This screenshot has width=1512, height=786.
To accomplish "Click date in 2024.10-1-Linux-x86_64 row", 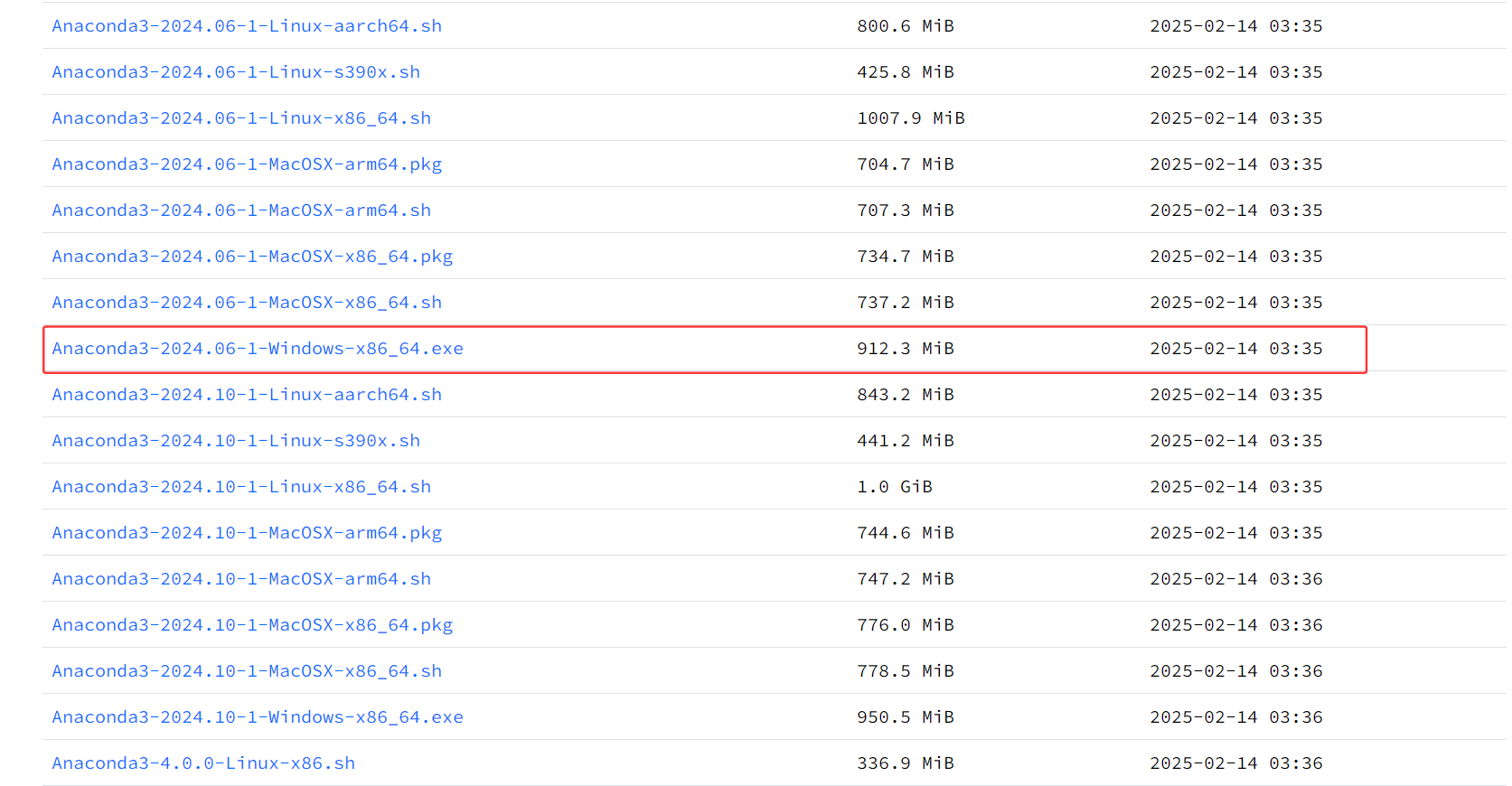I will (1236, 487).
